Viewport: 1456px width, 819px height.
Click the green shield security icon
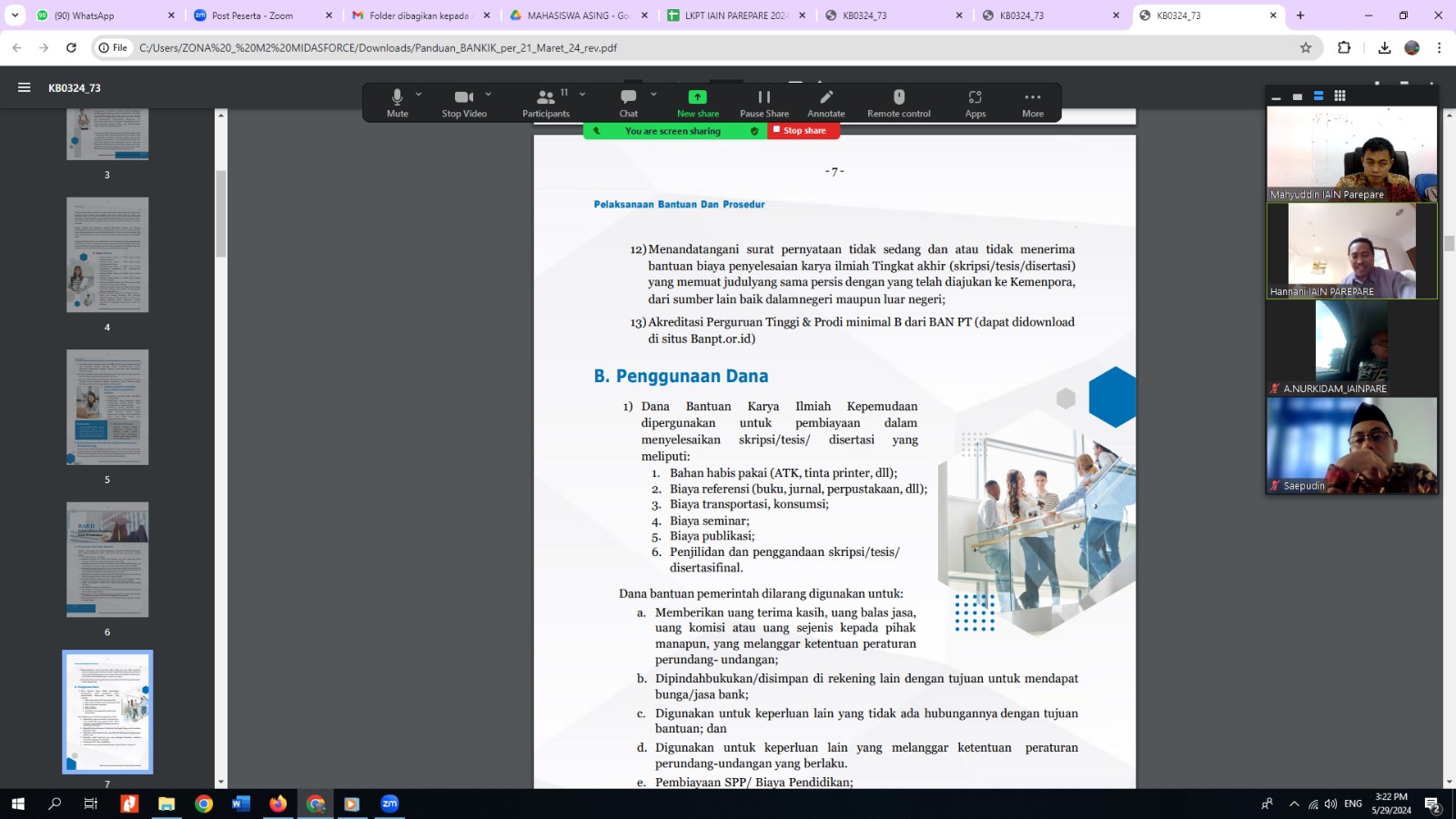[754, 131]
